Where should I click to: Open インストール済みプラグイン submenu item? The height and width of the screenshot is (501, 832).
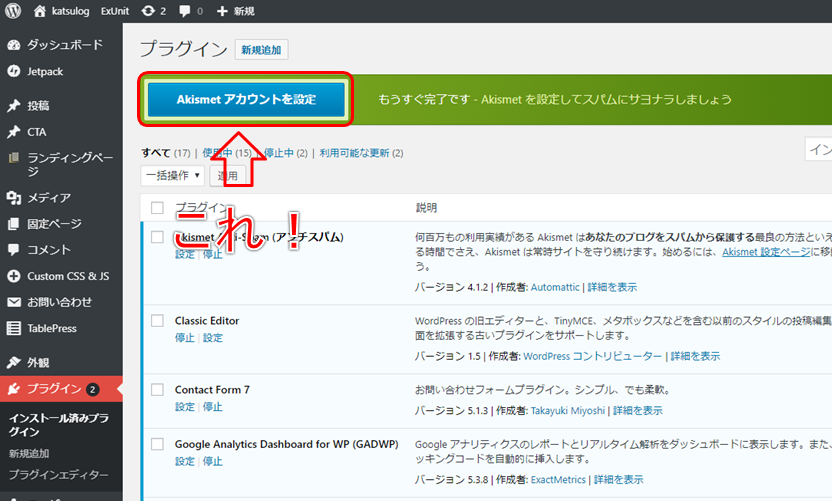58,425
